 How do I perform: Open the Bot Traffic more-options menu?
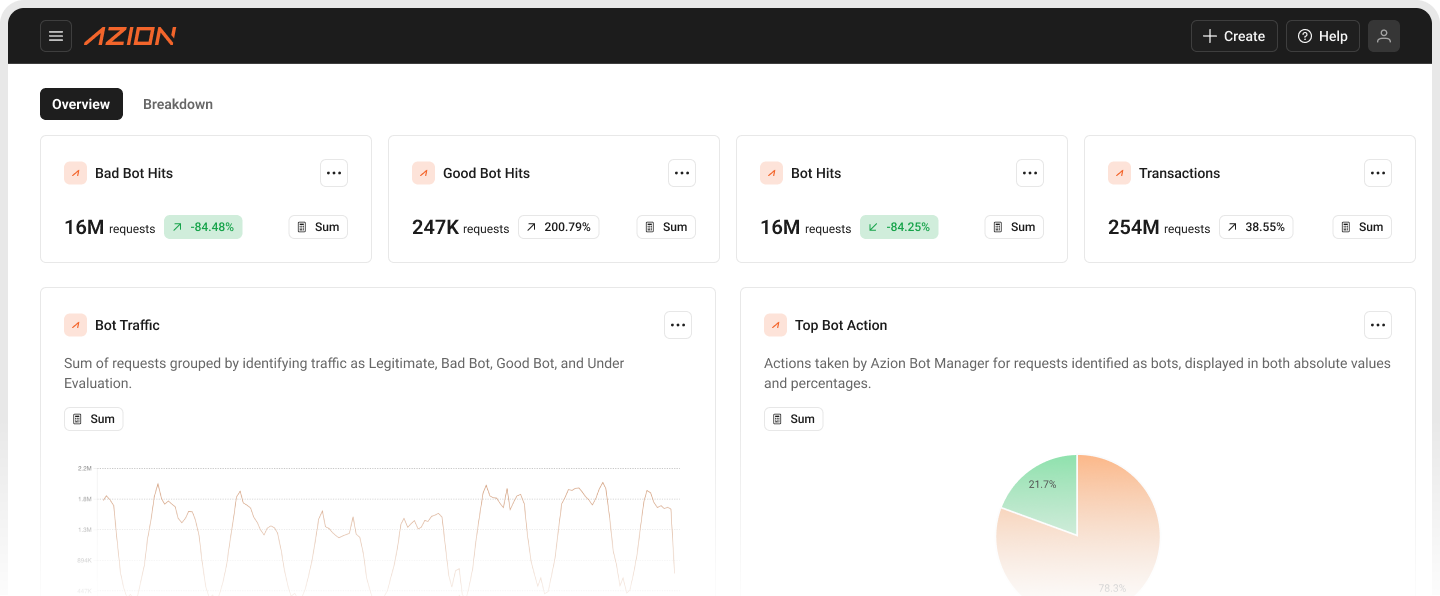678,325
